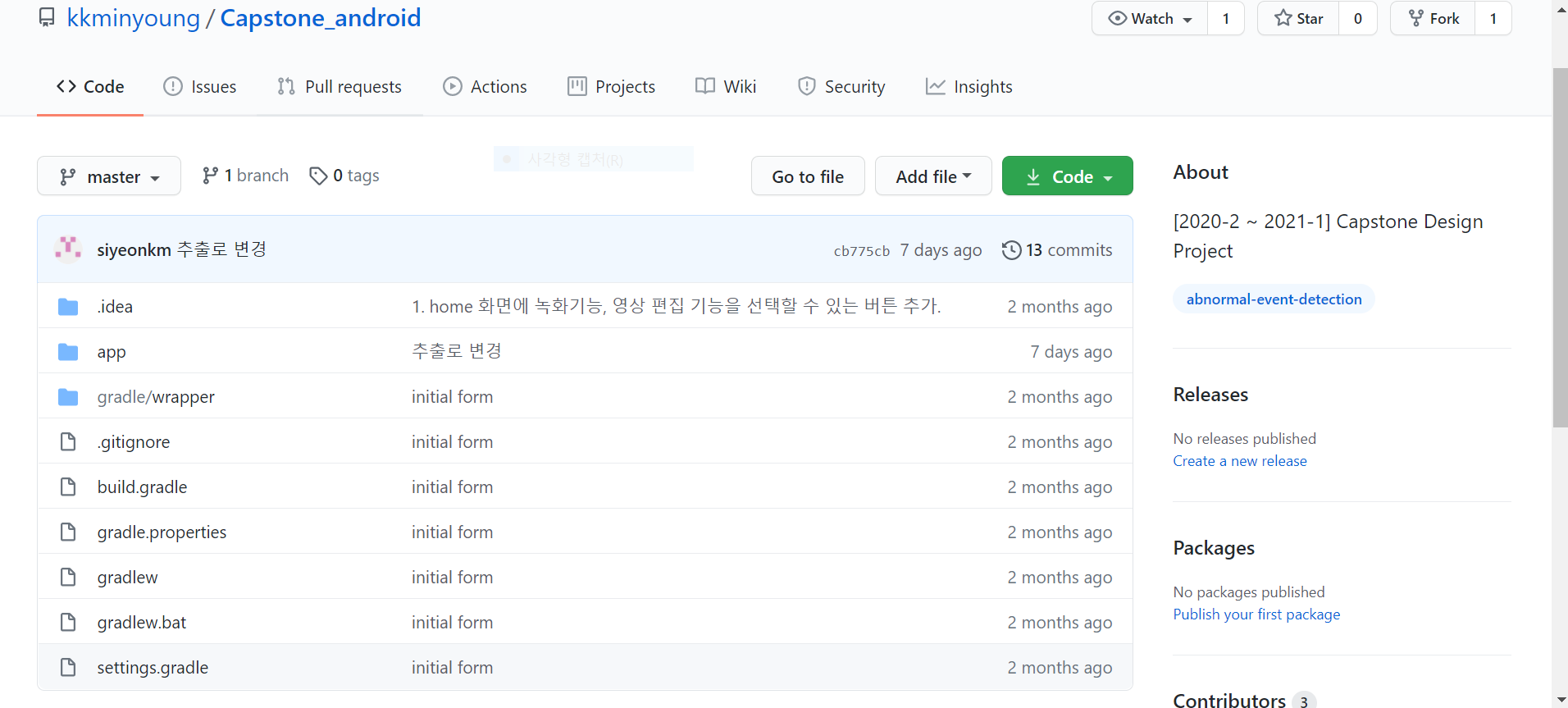Screen dimensions: 1568x708
Task: Open the gradle/wrapper folder
Action: coord(156,397)
